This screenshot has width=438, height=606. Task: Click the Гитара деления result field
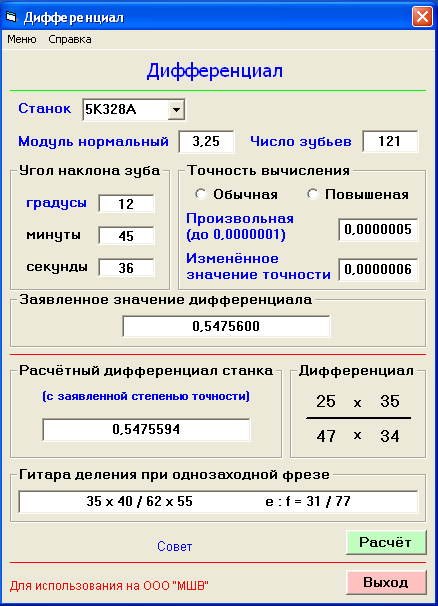click(218, 502)
